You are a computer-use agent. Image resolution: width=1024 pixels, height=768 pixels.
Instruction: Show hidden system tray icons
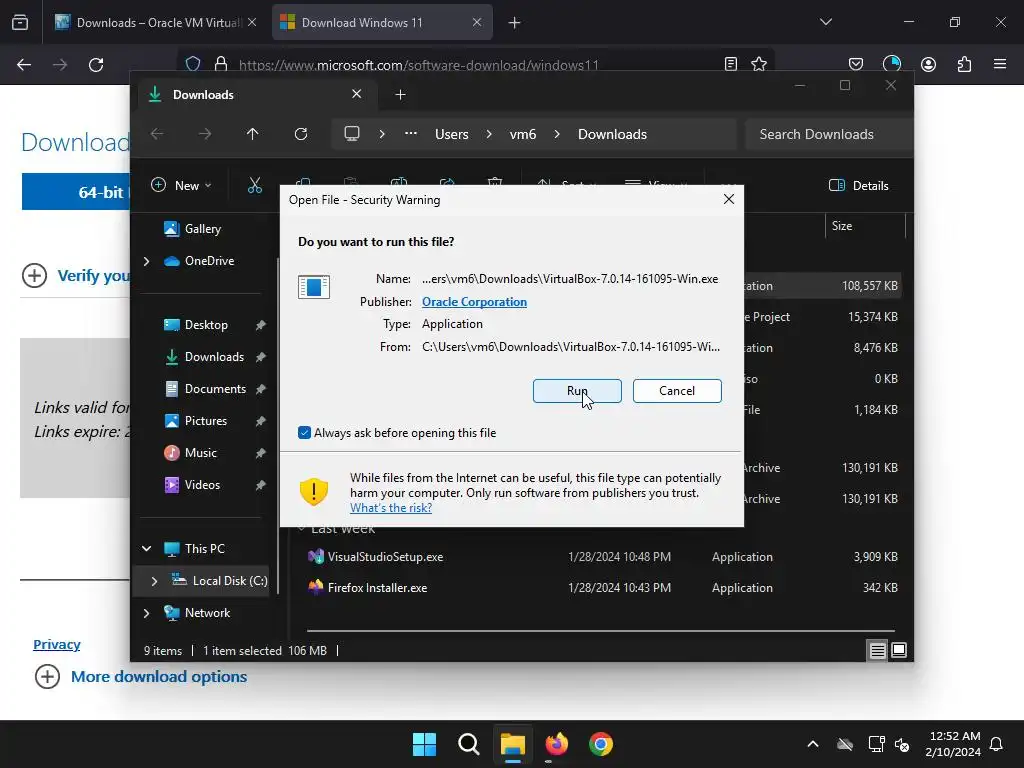tap(812, 744)
